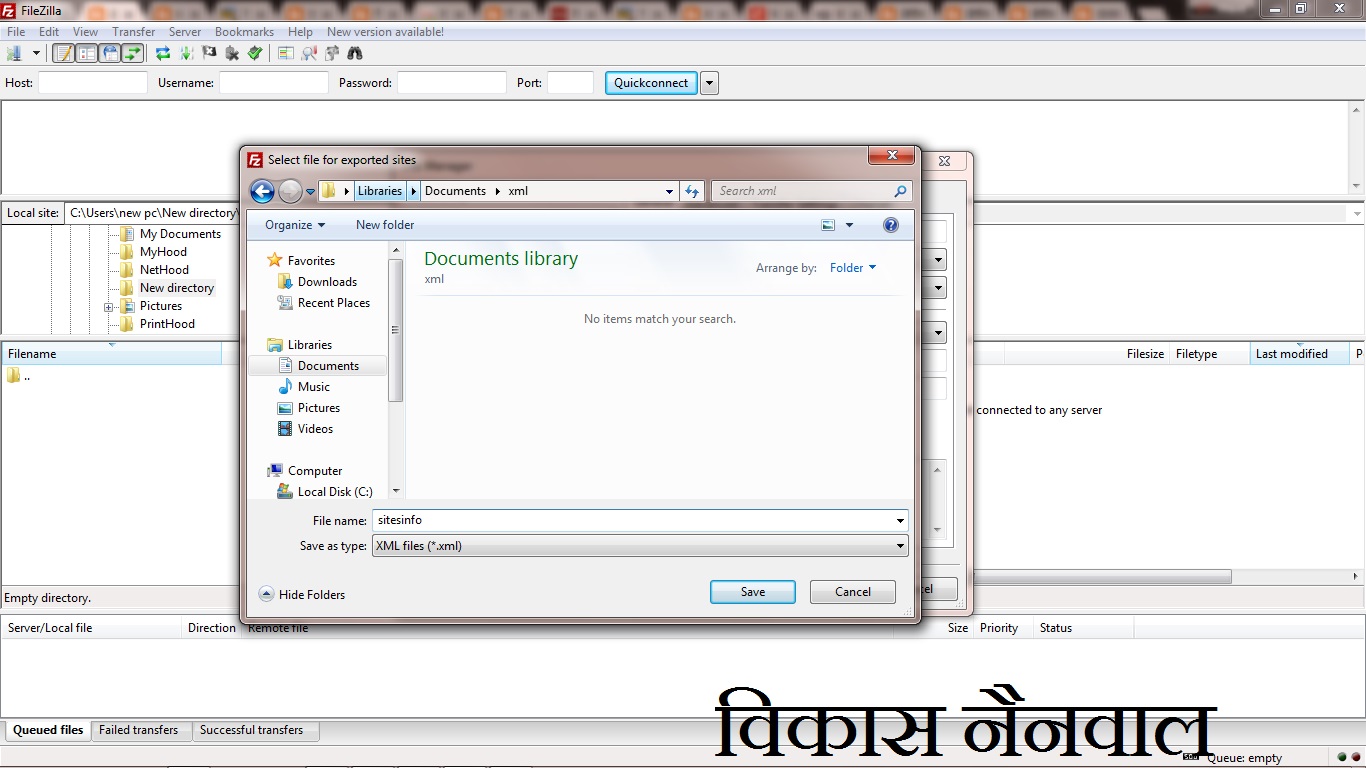Open the Site Manager toolbar icon
Viewport: 1366px width, 768px height.
15,53
